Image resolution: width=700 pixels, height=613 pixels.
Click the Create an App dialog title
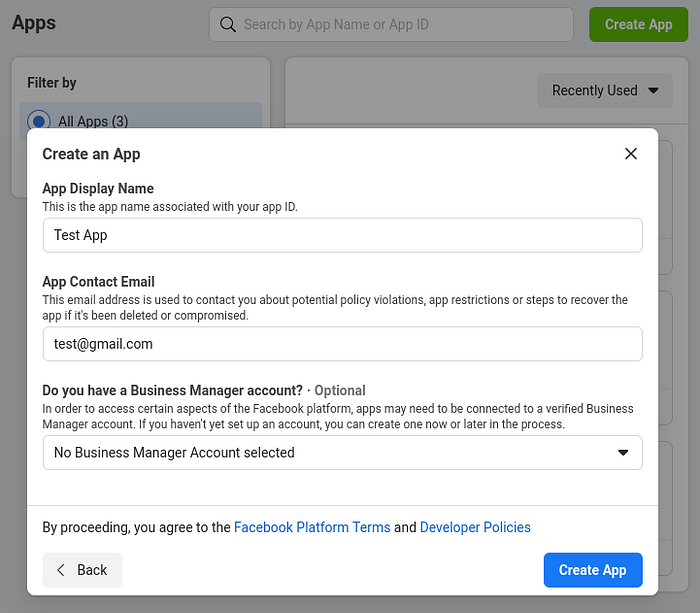[x=91, y=154]
